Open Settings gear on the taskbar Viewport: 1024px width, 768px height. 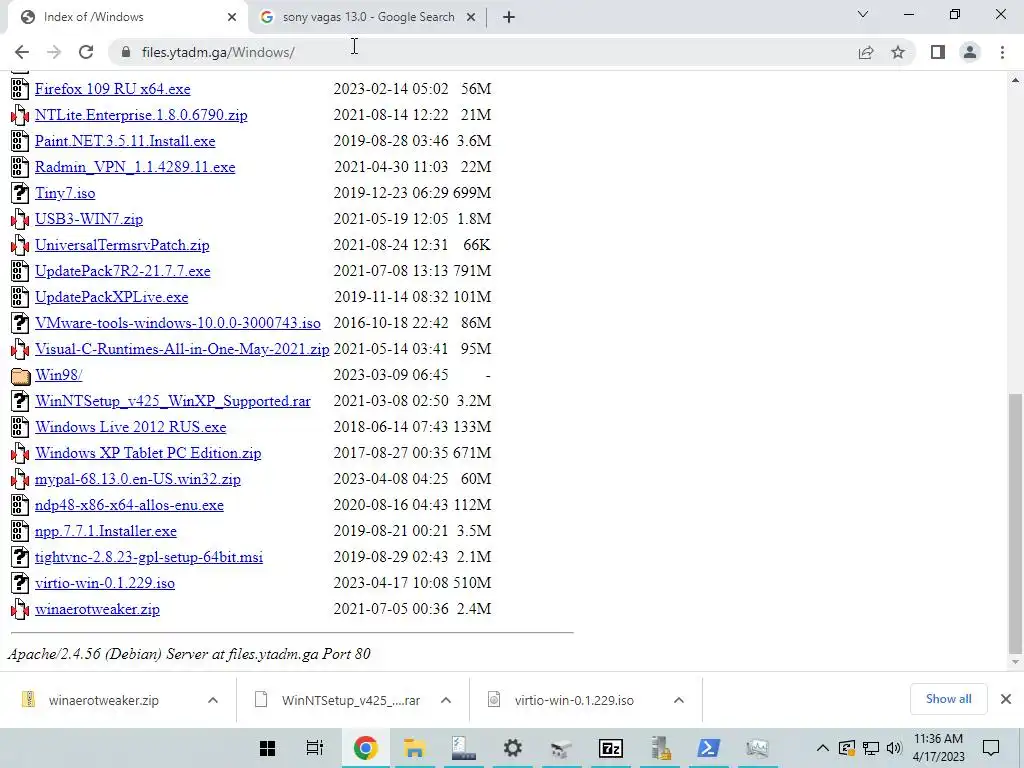point(513,748)
